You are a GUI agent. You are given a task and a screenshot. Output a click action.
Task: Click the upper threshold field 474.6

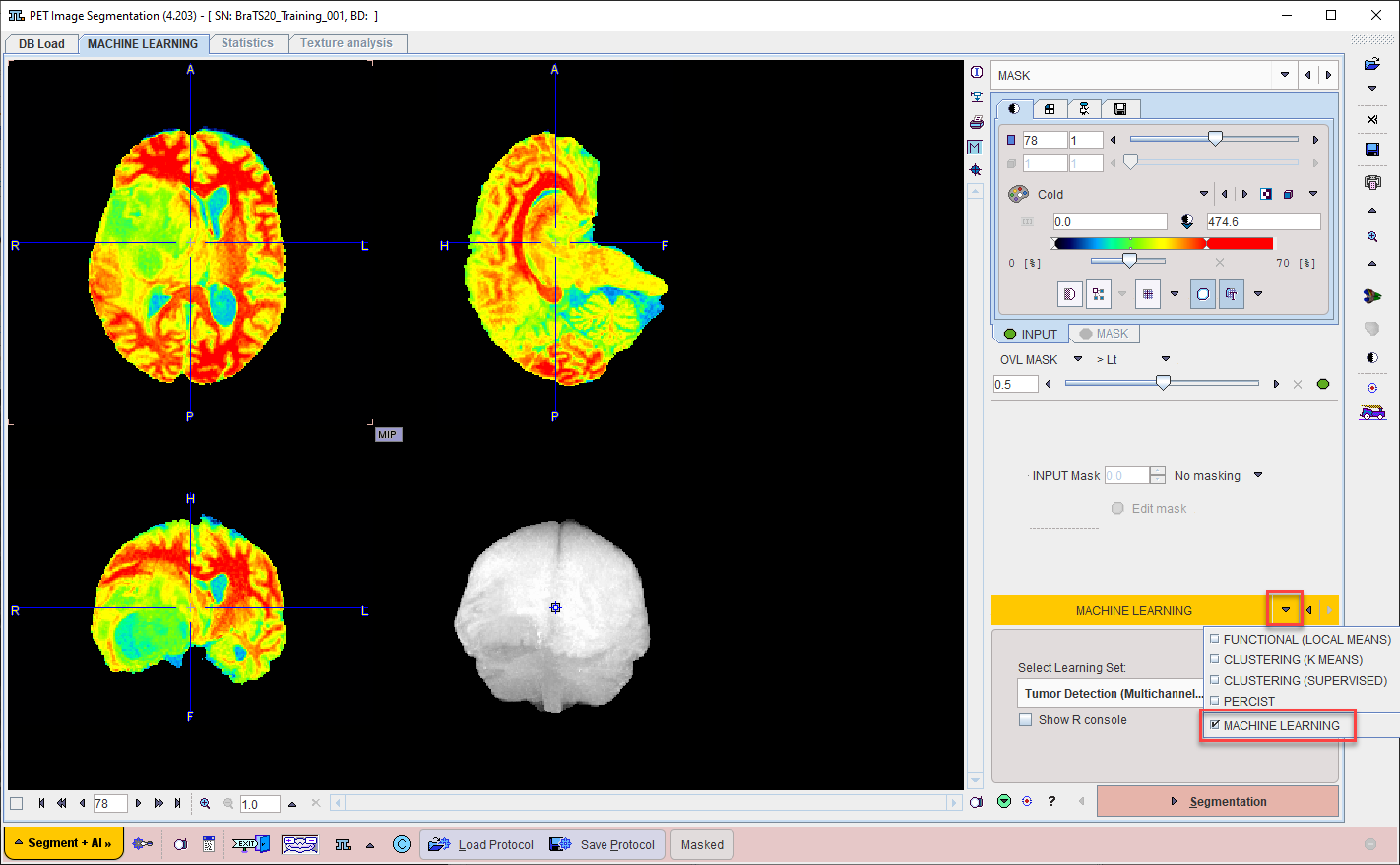point(1263,221)
